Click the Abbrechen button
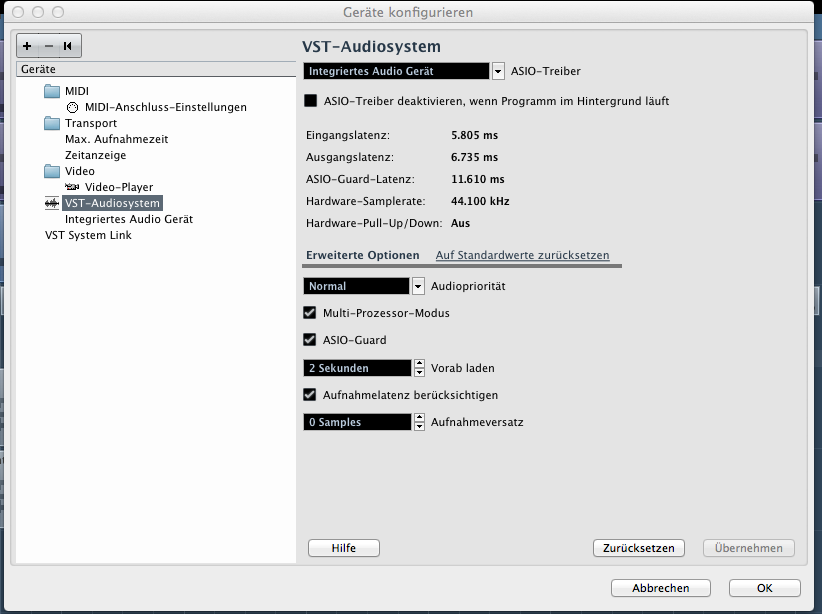822x614 pixels. tap(661, 588)
